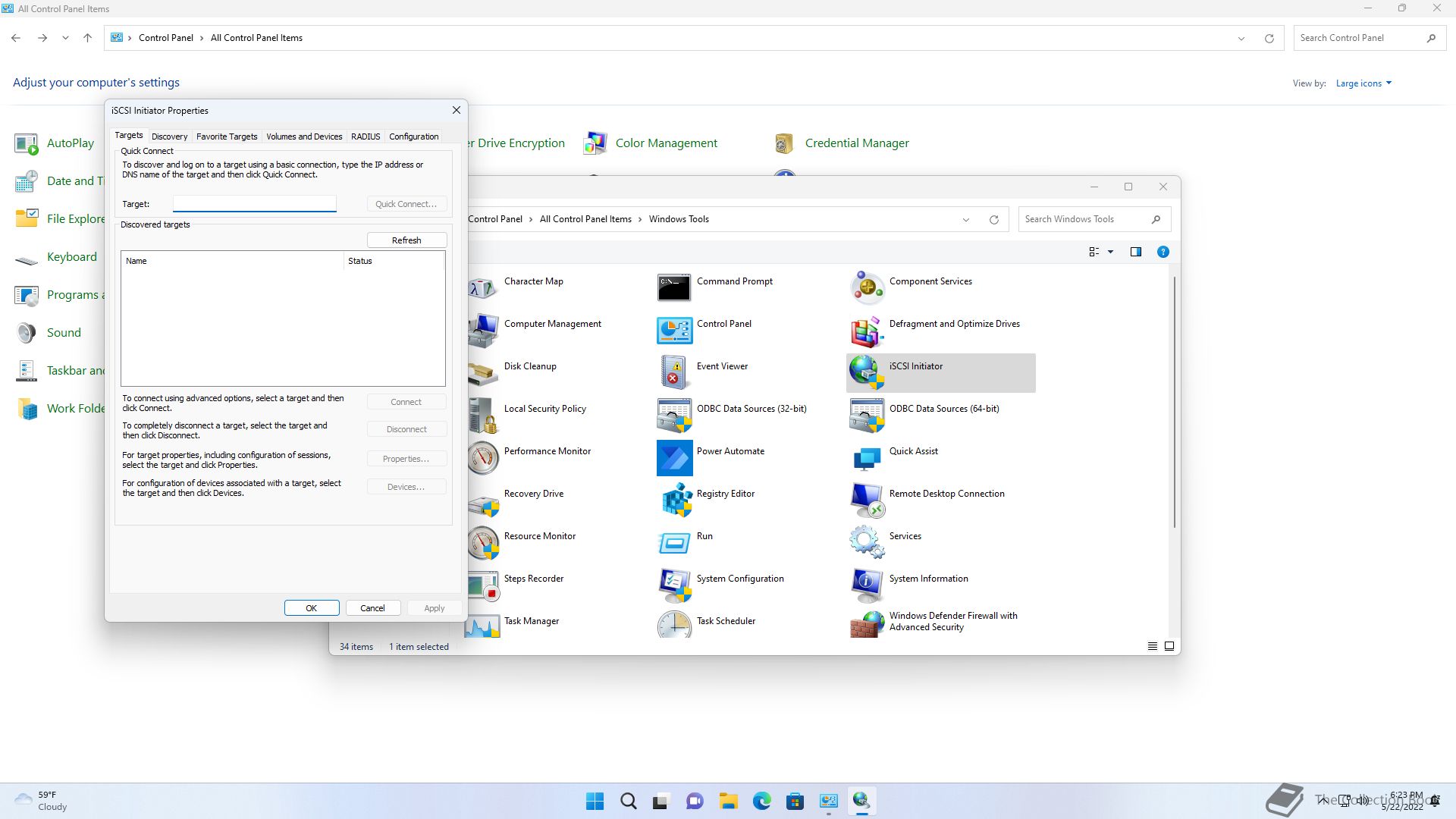Open Sound icon in Control Panel
The image size is (1456, 819).
pyautogui.click(x=26, y=332)
